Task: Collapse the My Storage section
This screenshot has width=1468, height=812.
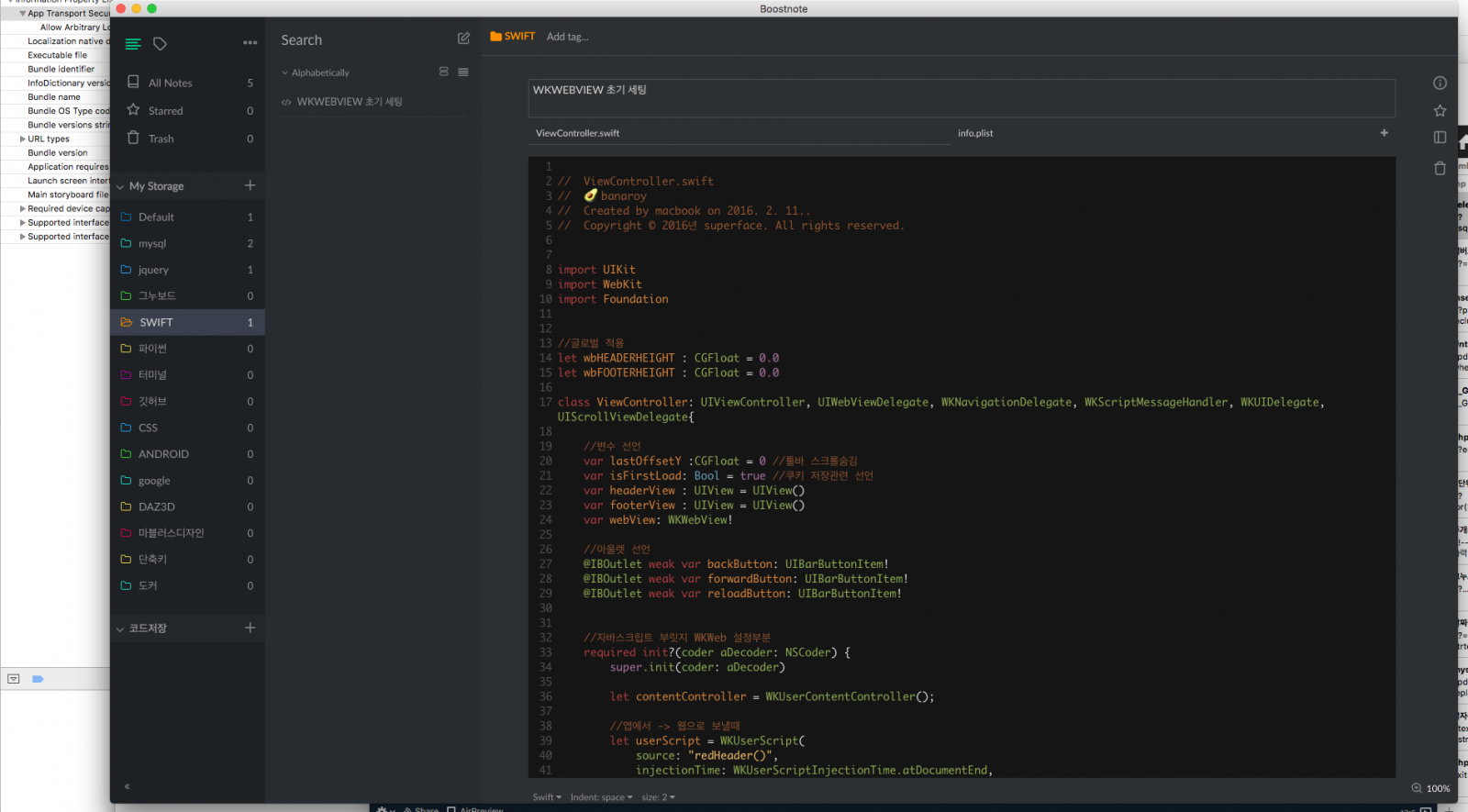Action: click(120, 186)
